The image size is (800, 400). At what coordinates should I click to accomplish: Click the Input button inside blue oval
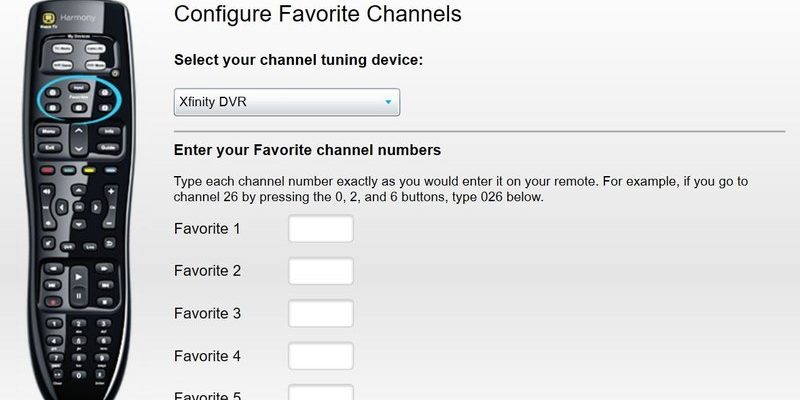[x=79, y=87]
